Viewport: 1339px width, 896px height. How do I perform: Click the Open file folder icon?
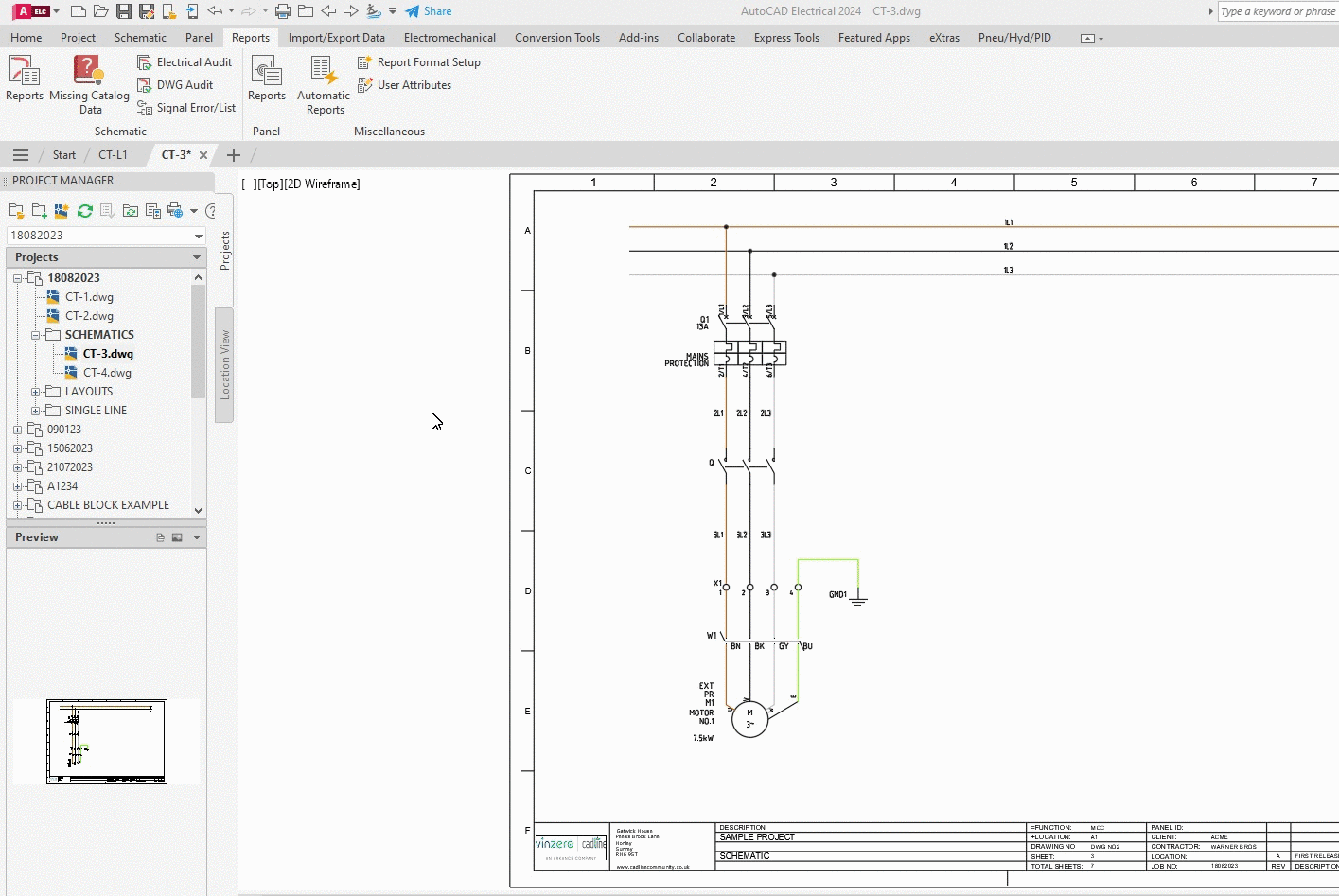tap(101, 11)
